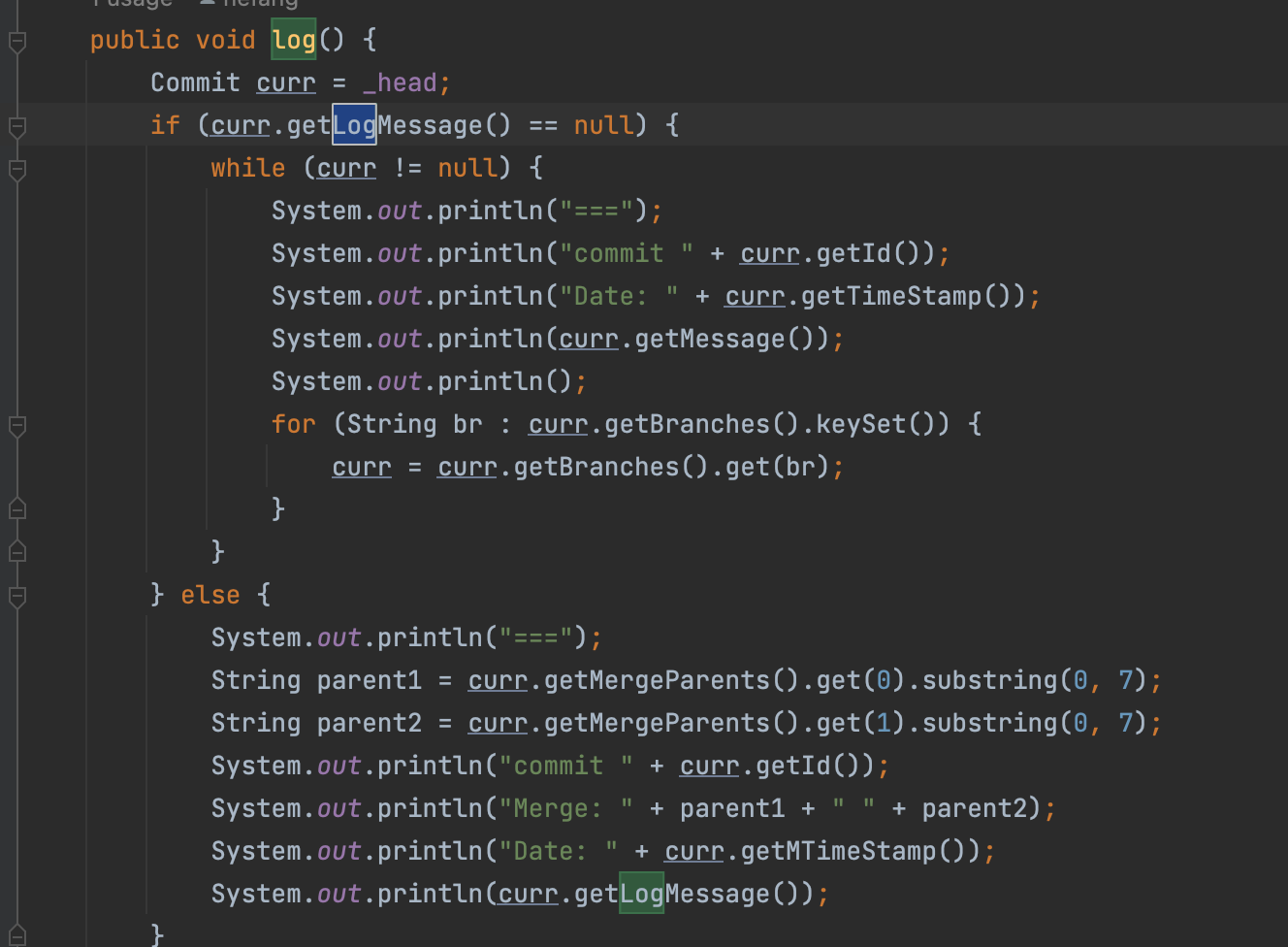This screenshot has width=1288, height=947.
Task: Fold the if getLogMessage null block
Action: [x=16, y=127]
